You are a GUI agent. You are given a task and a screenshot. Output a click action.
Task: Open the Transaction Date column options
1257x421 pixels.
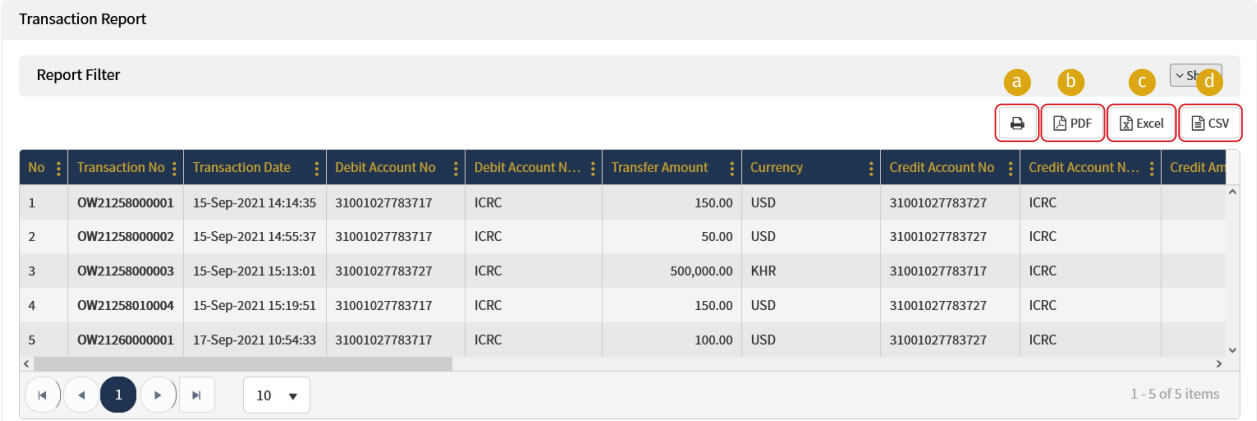pos(317,168)
